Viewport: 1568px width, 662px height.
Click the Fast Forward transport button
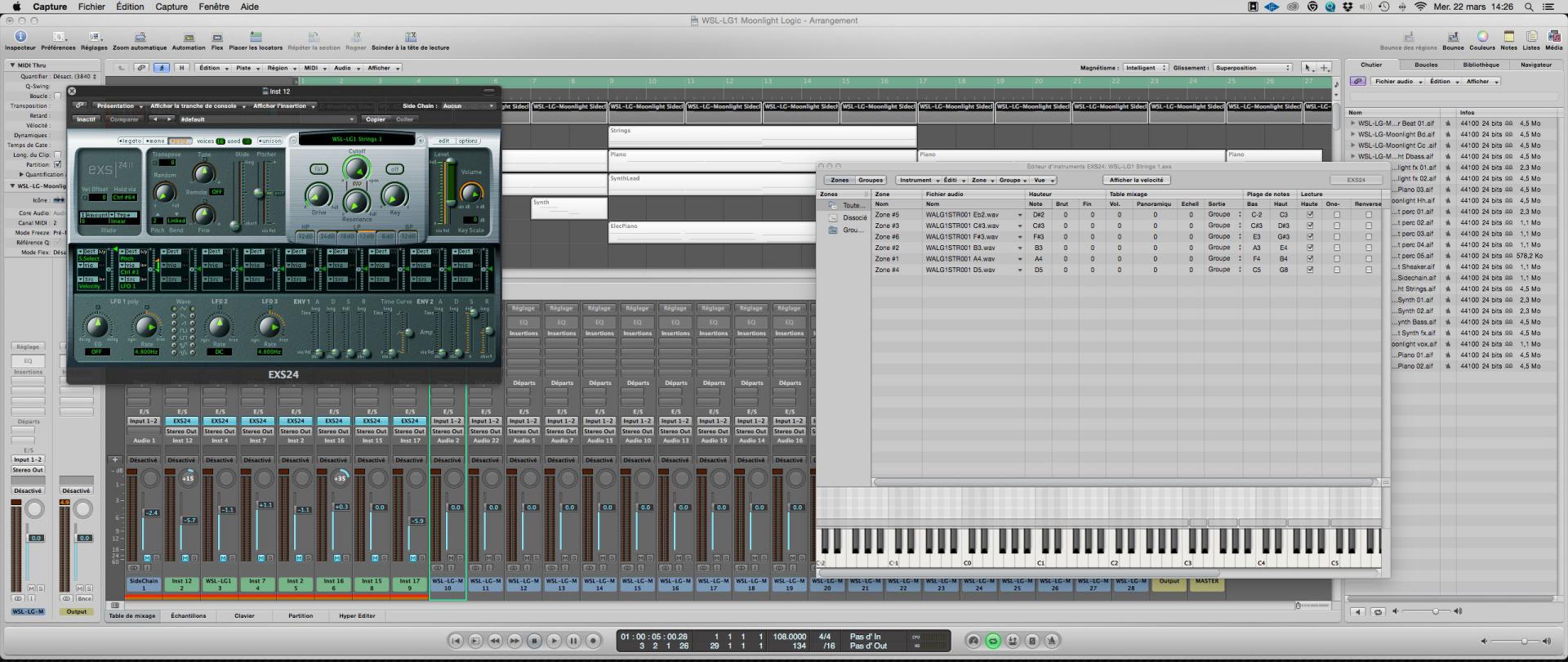coord(514,642)
